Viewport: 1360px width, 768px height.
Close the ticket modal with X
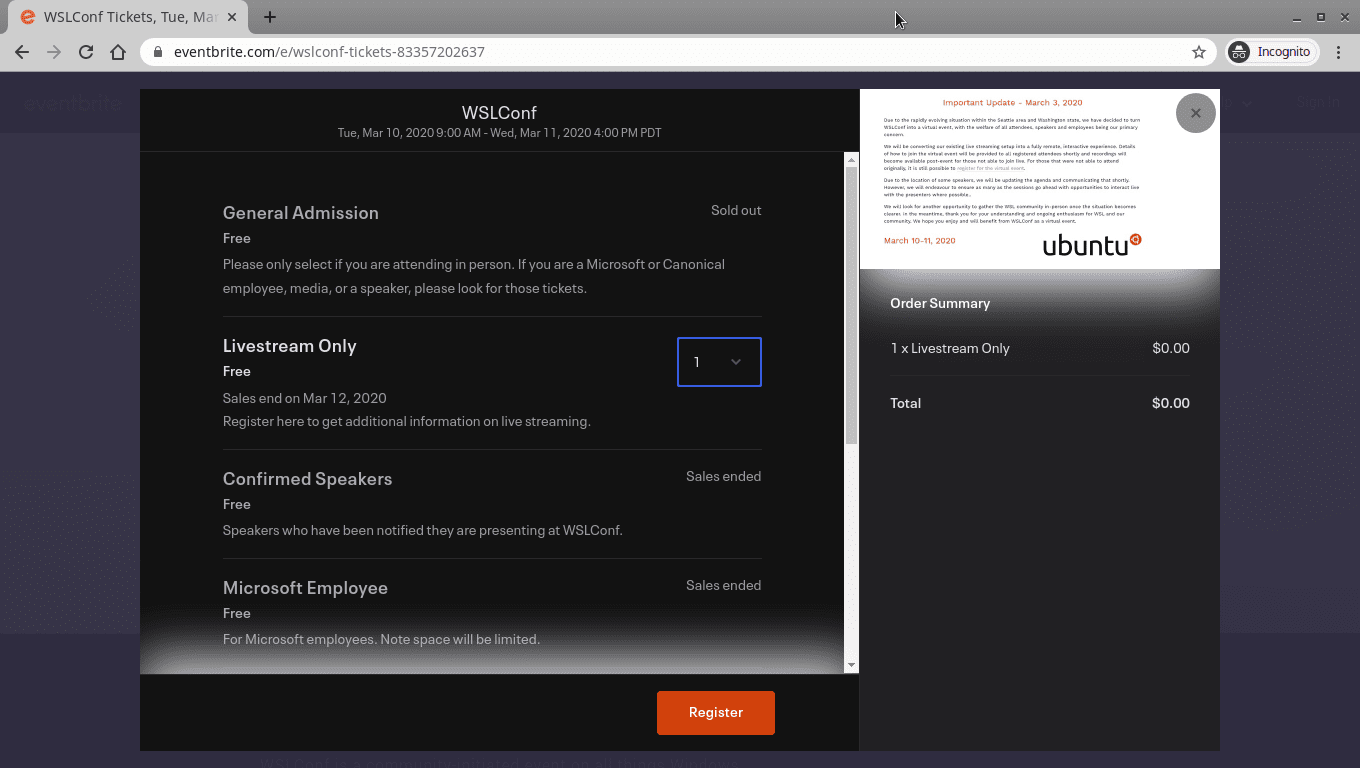(x=1196, y=113)
